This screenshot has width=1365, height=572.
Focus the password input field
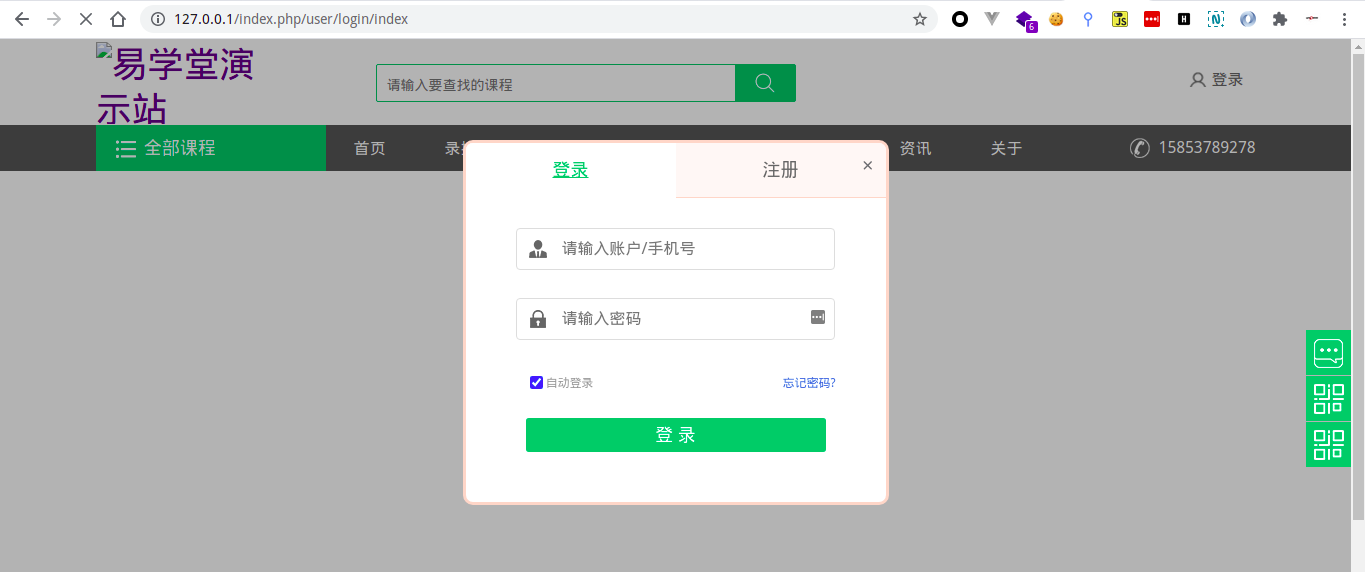[x=675, y=319]
